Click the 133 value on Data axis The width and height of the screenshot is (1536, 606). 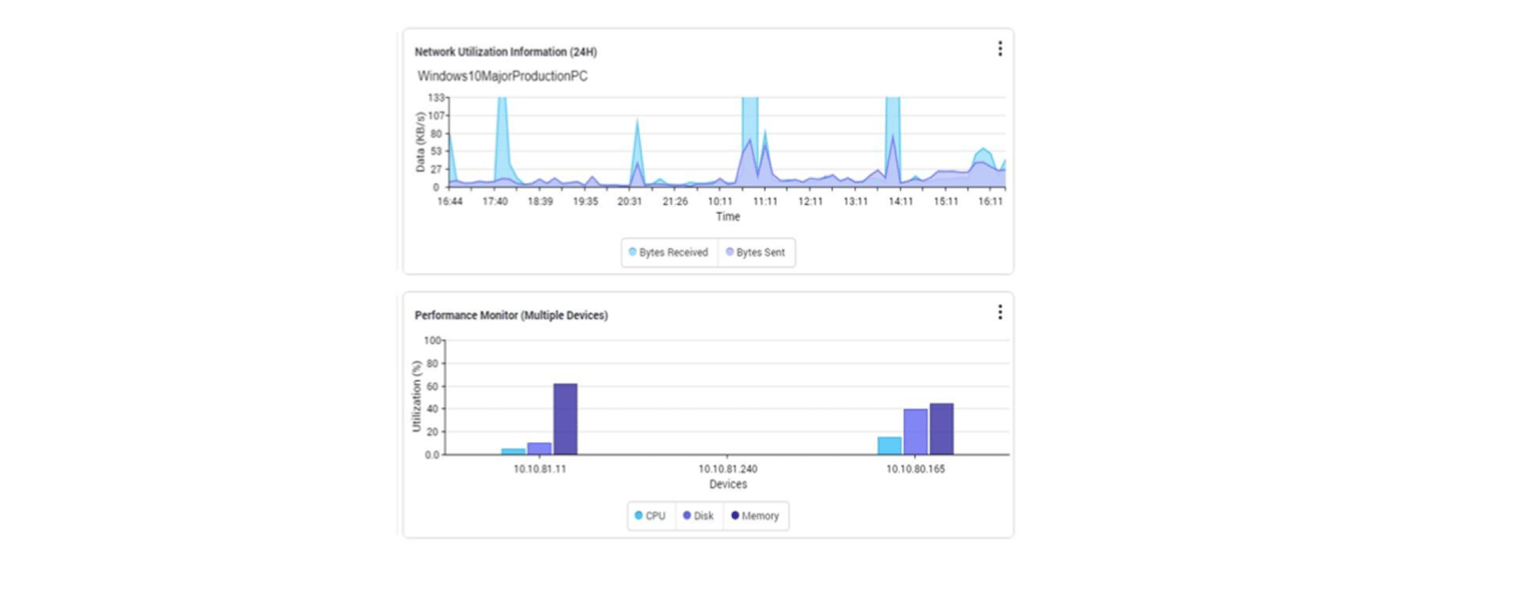pyautogui.click(x=436, y=98)
